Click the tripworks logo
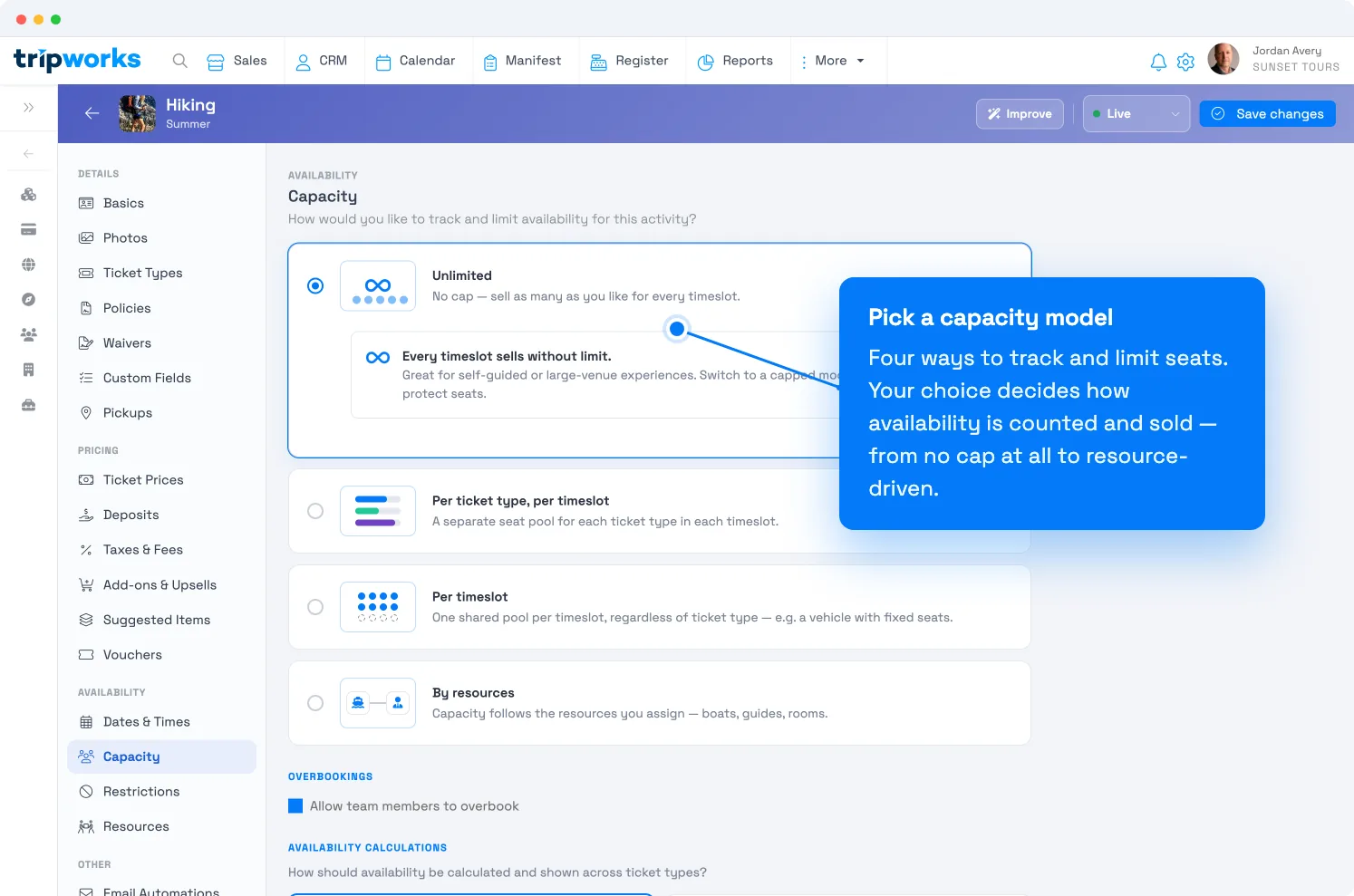 (x=77, y=60)
